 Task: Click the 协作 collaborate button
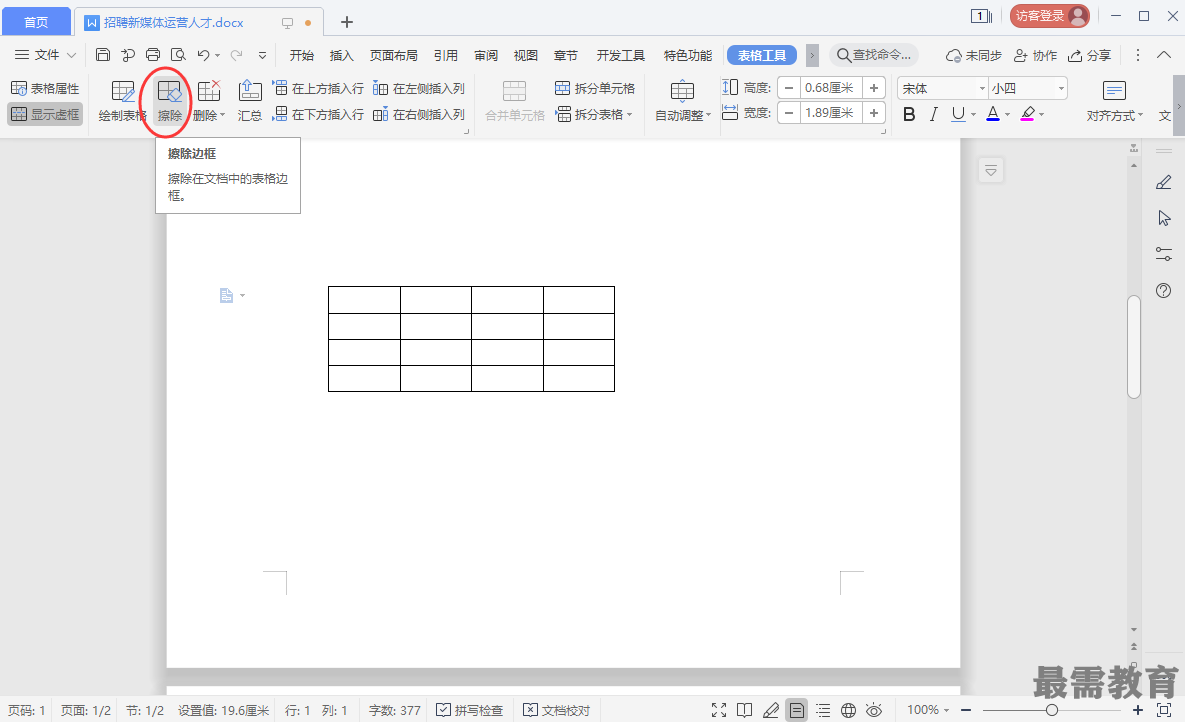[x=1035, y=55]
